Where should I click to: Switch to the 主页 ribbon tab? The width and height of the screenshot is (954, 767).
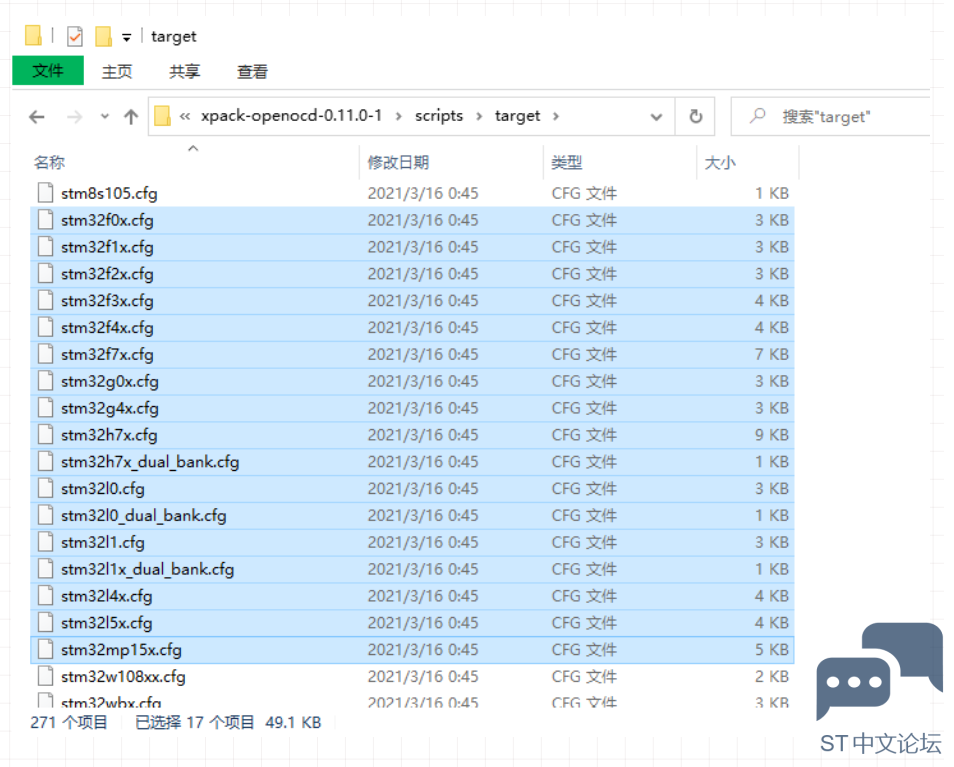[x=117, y=72]
